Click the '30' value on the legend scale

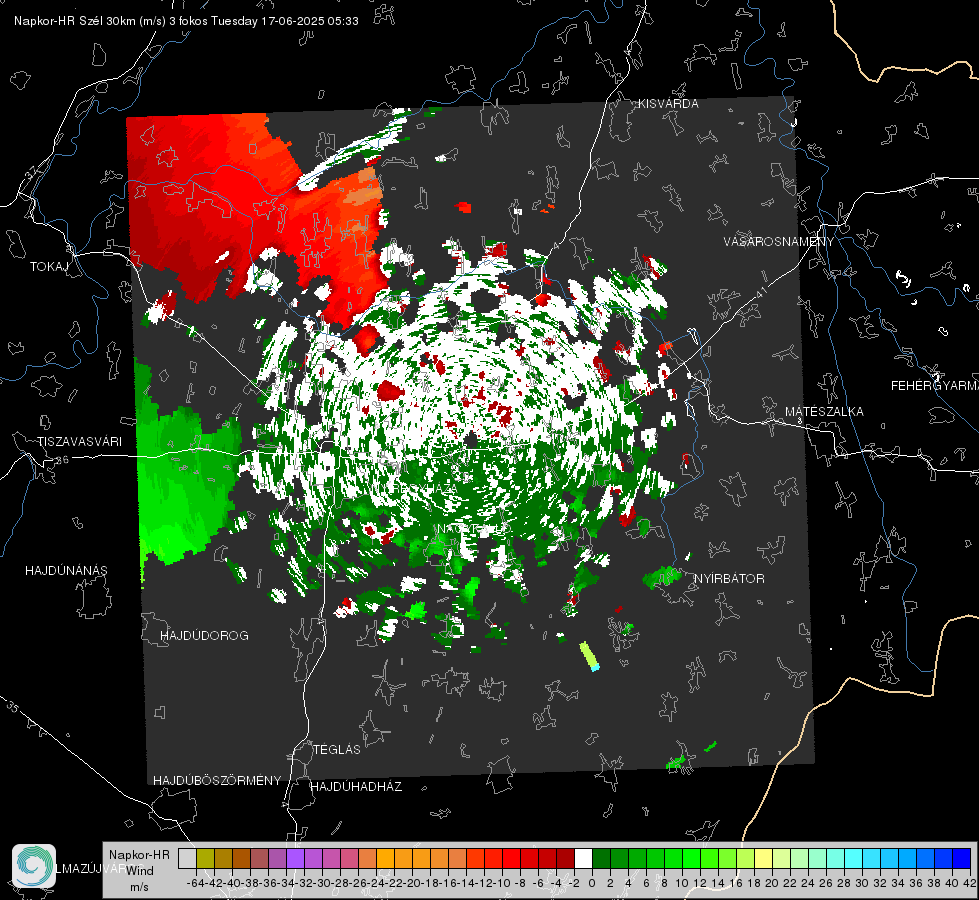coord(862,883)
